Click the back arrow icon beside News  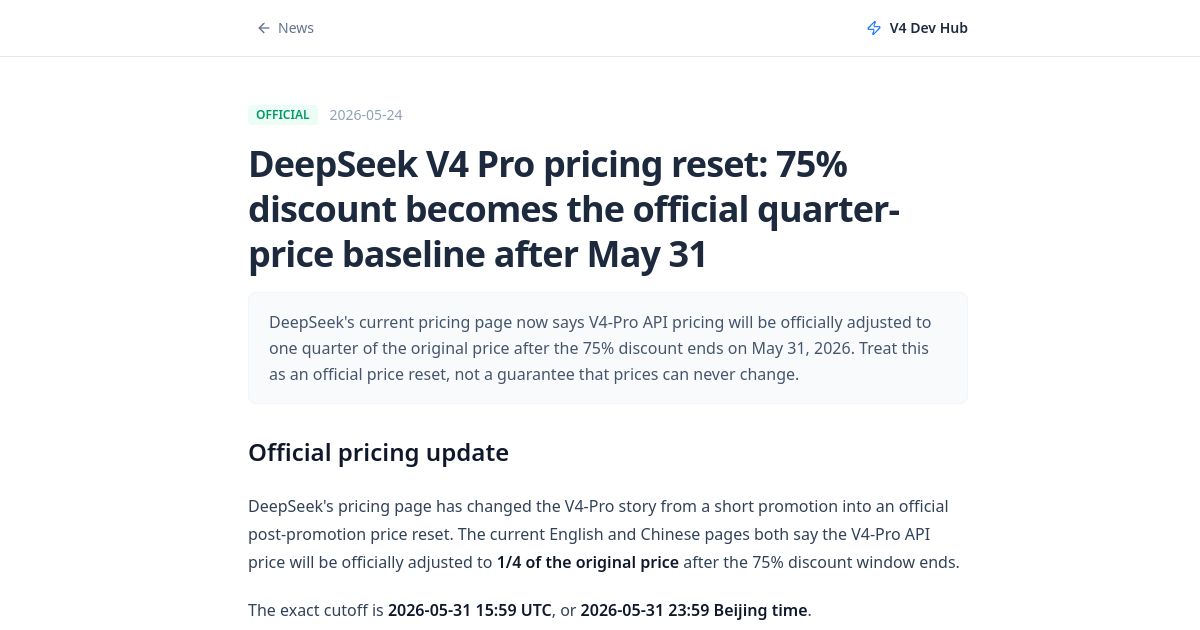pos(264,28)
